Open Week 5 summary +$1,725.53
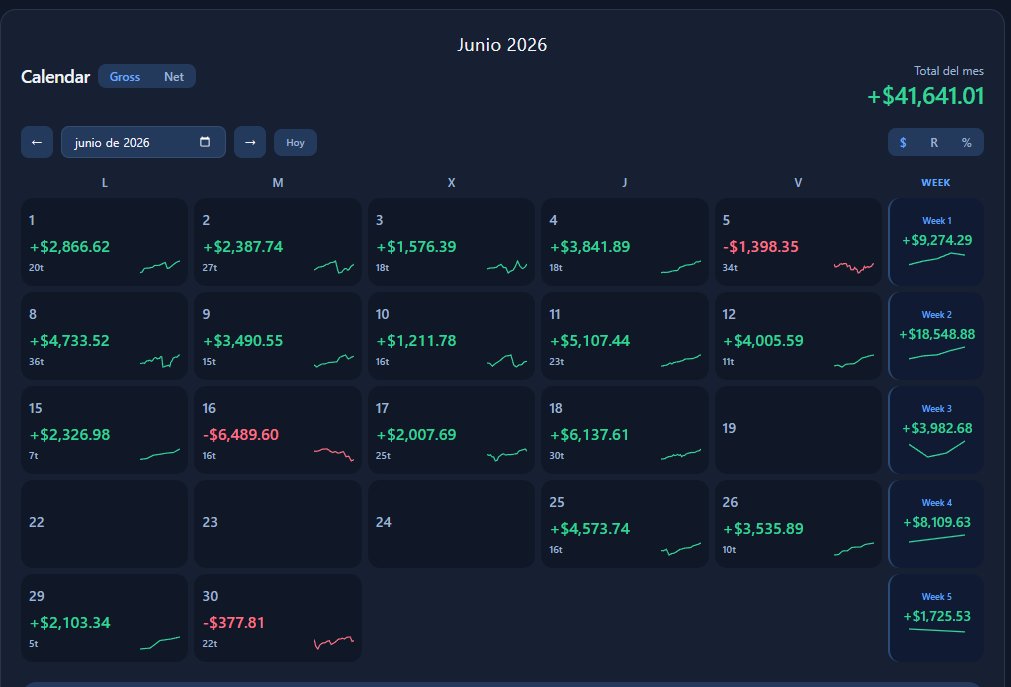The image size is (1011, 687). pos(936,618)
